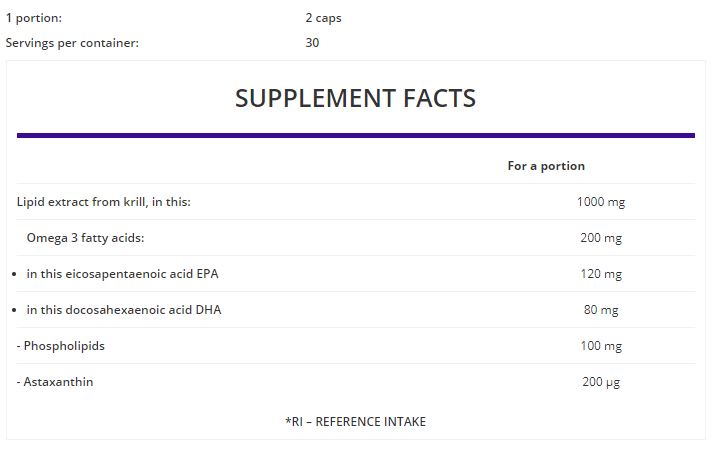Click the 200 µg astaxanthin value
Viewport: 719px width, 449px height.
(x=601, y=382)
